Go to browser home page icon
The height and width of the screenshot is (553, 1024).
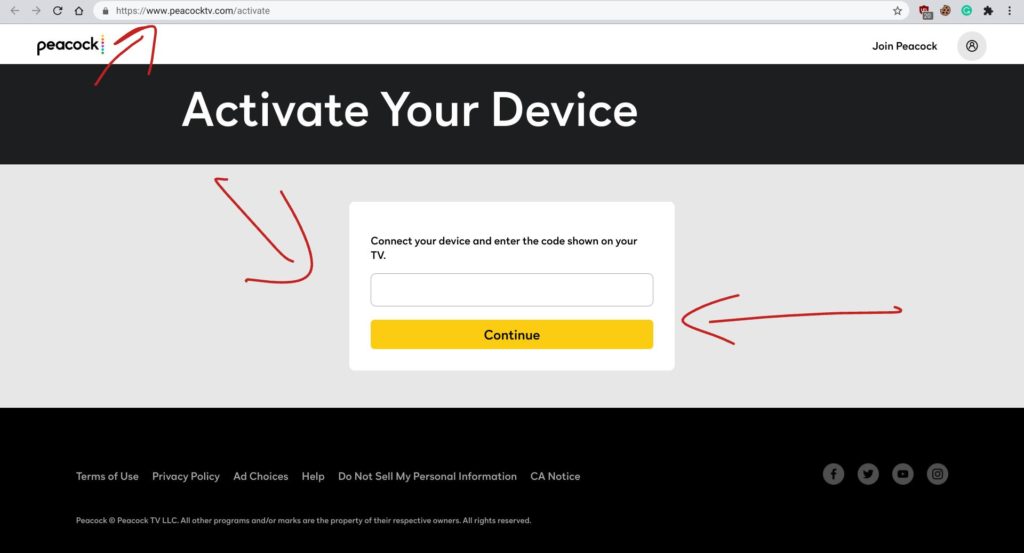click(79, 11)
